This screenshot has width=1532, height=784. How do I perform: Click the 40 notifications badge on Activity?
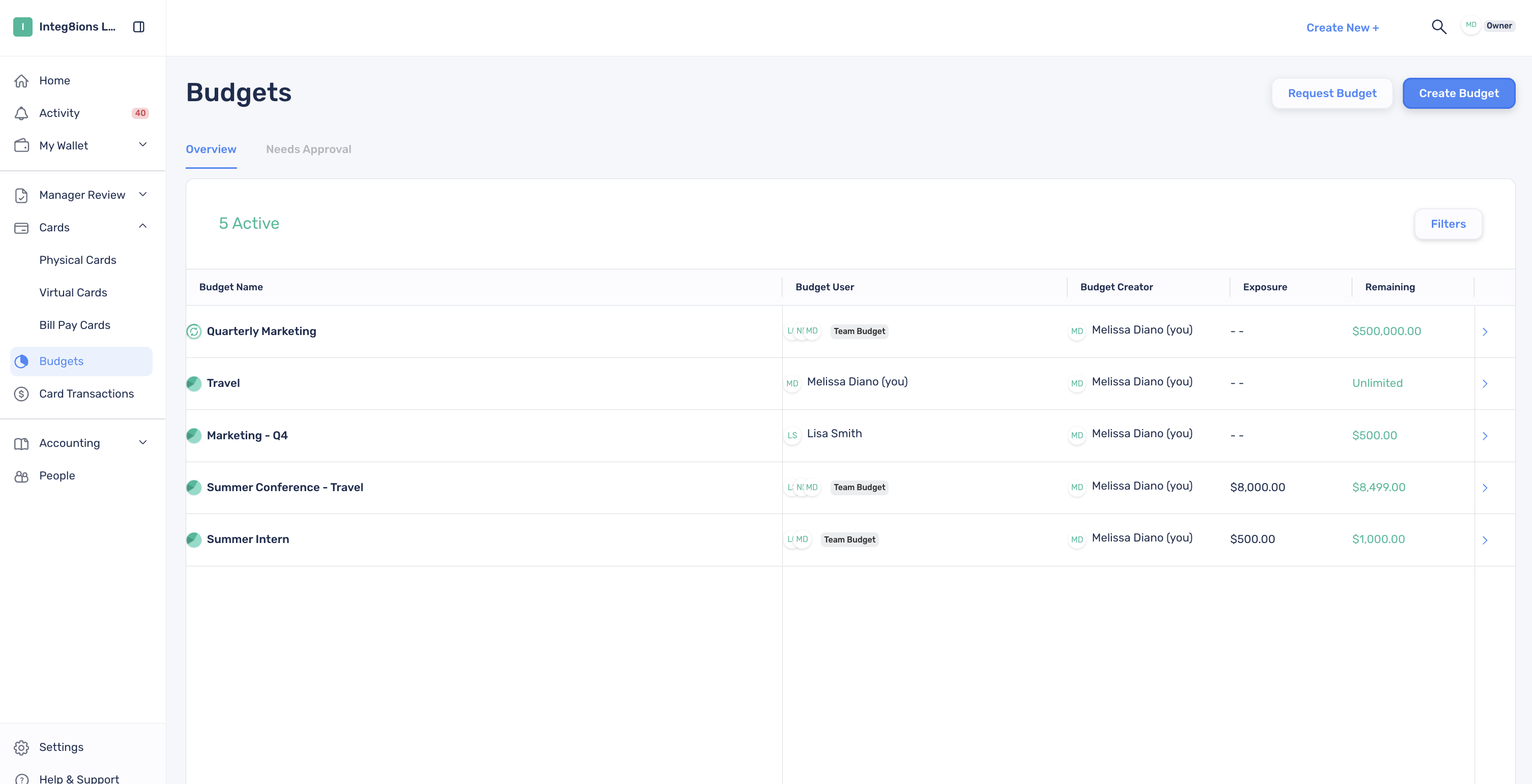tap(140, 113)
